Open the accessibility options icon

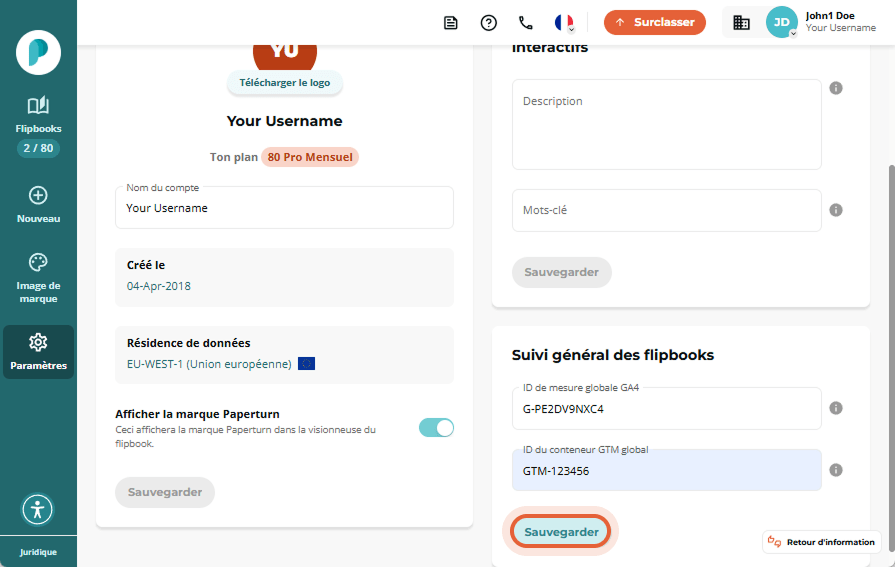[38, 509]
